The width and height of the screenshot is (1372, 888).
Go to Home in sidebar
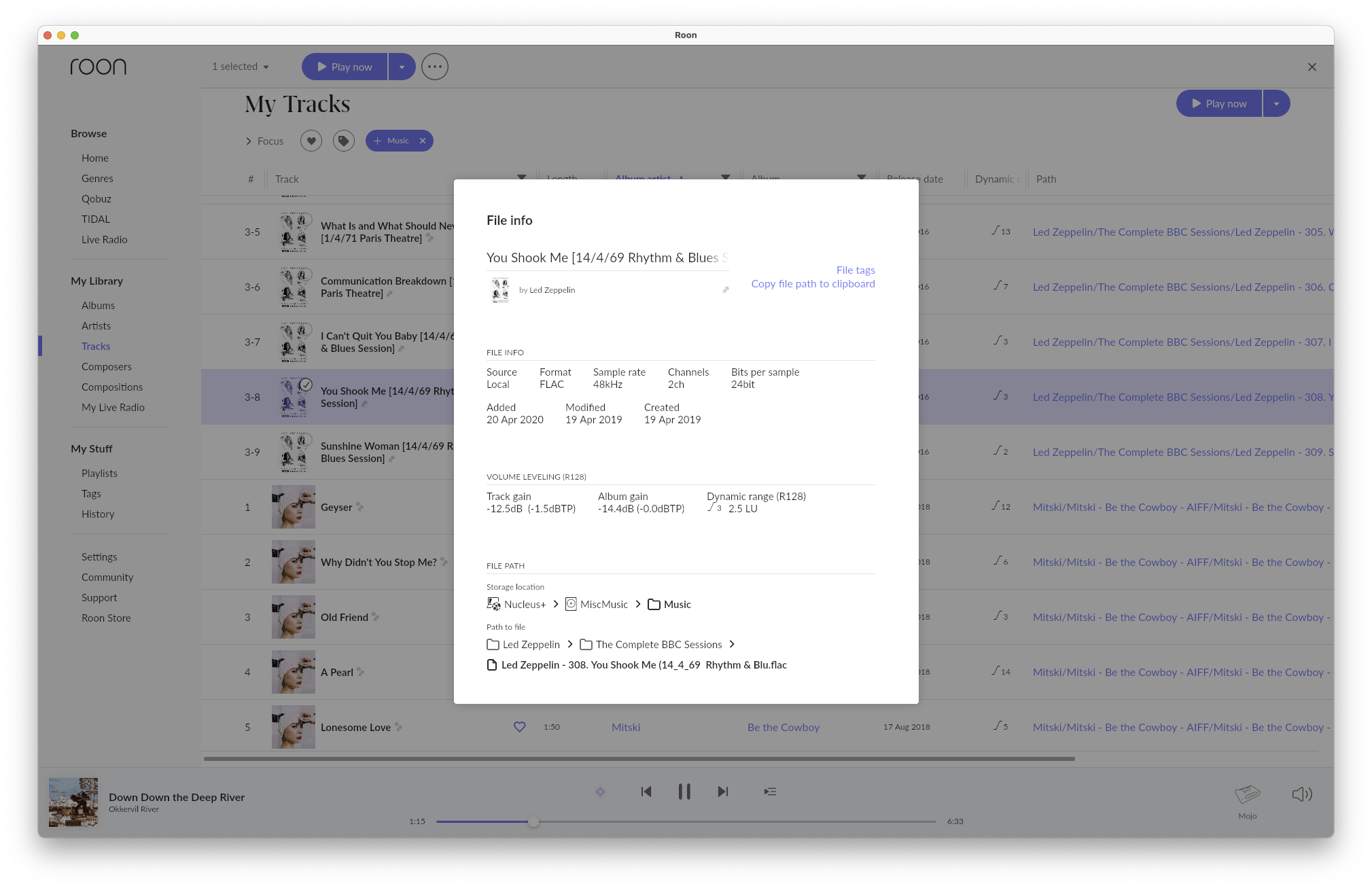point(95,158)
